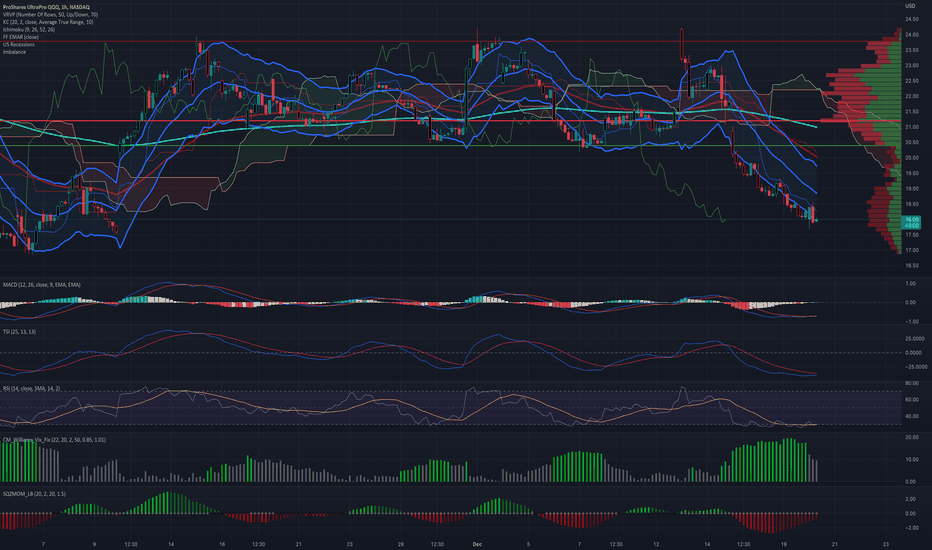Click the date label 16 on time axis
Screen dimensions: 932x550
[x=222, y=544]
